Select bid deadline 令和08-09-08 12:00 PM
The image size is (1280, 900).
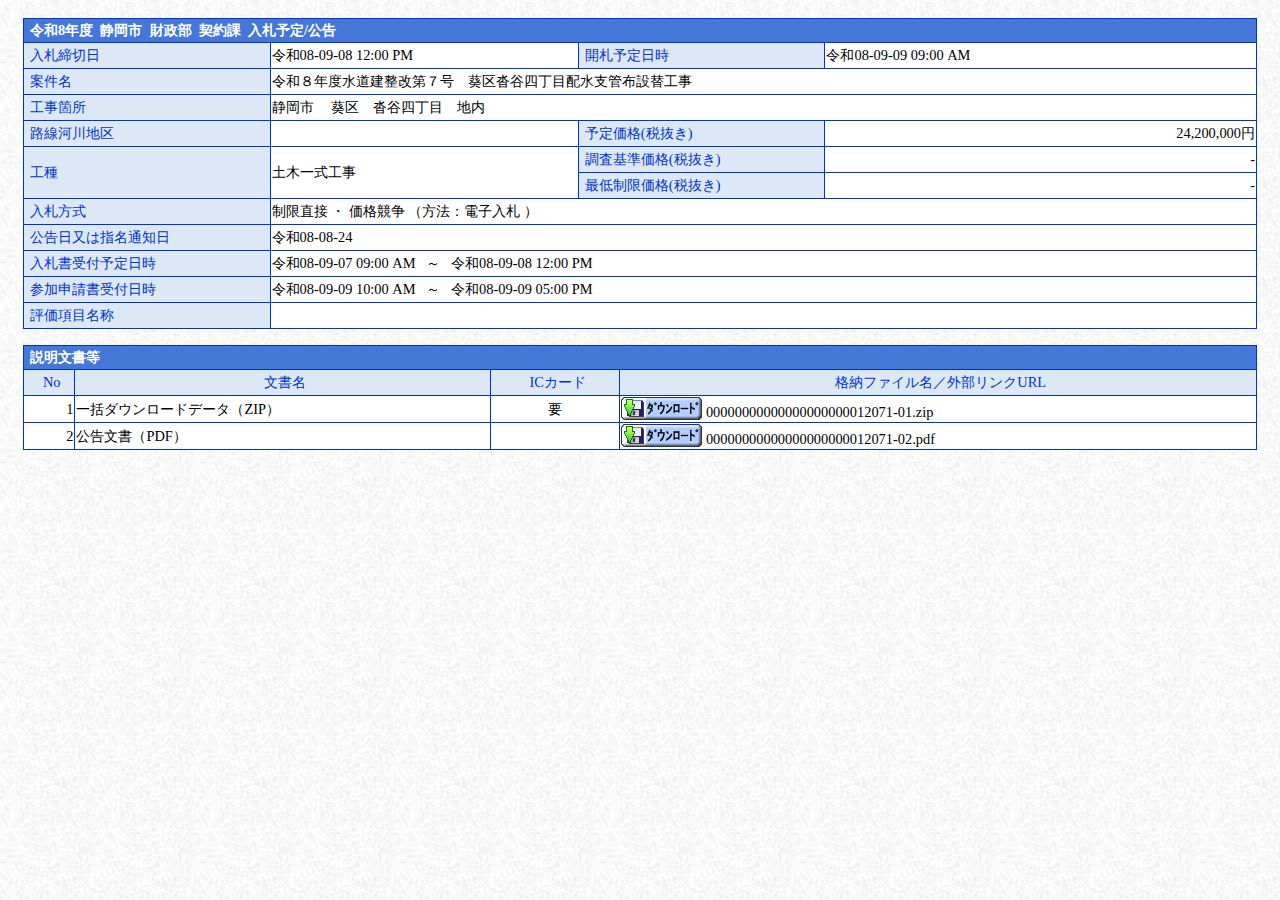[x=342, y=56]
